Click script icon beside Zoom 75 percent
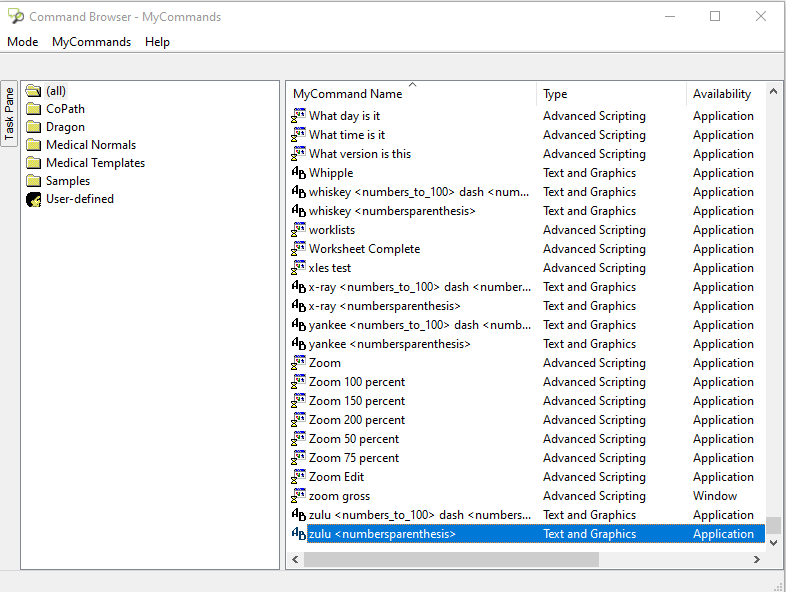786x592 pixels. click(x=298, y=458)
